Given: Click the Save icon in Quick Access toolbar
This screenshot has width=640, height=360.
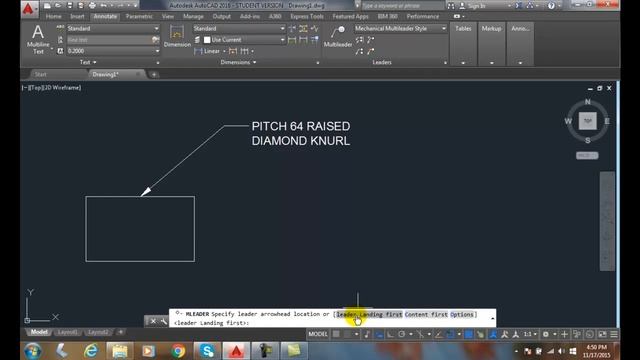Looking at the screenshot, I should tap(69, 5).
